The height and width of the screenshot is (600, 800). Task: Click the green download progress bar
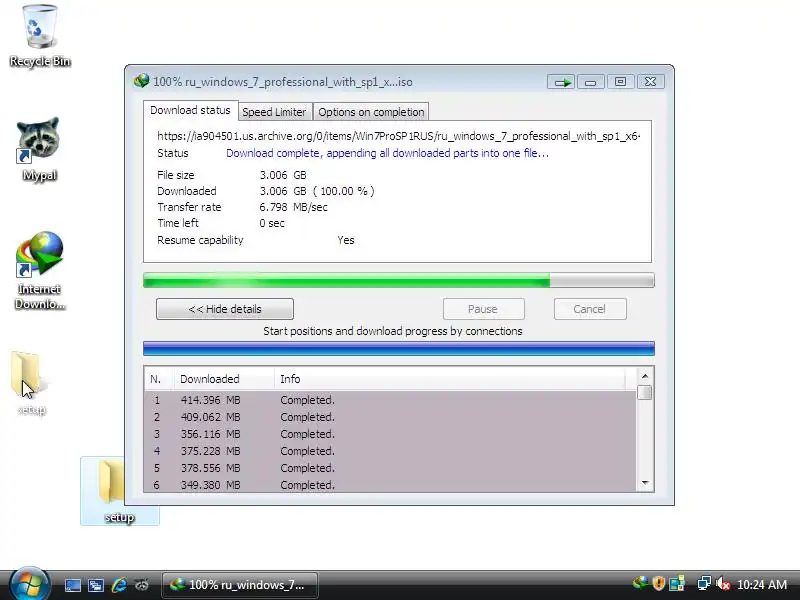[398, 280]
